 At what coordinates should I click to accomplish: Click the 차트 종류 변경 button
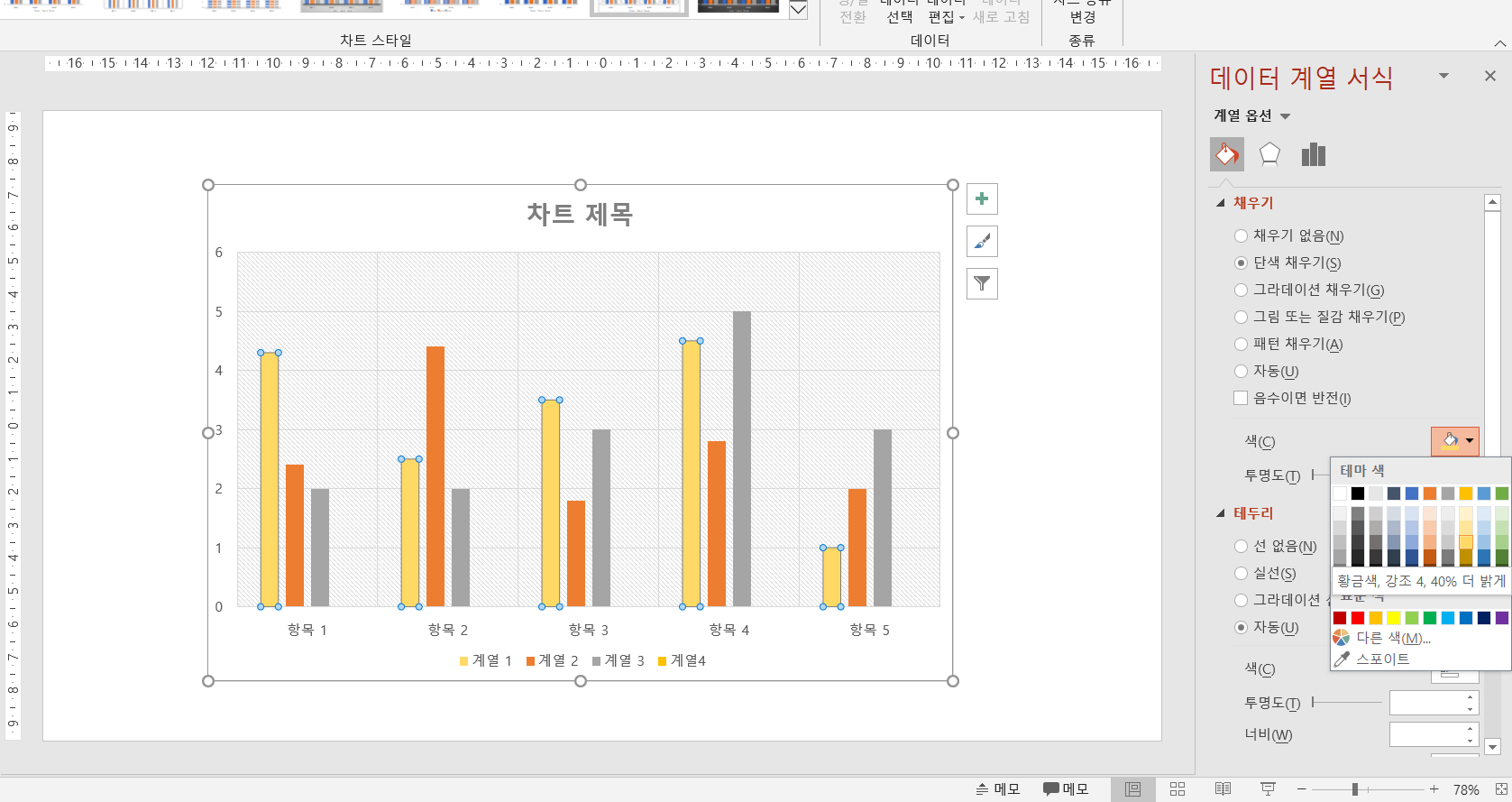tap(1083, 13)
